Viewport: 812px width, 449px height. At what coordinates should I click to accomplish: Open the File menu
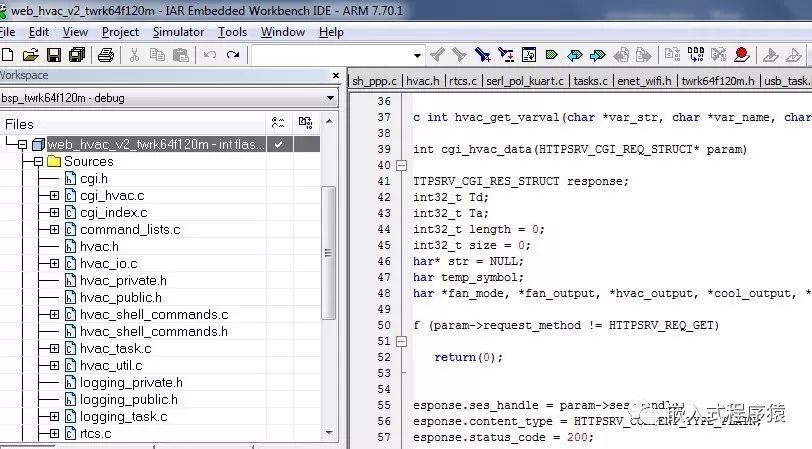pyautogui.click(x=7, y=32)
